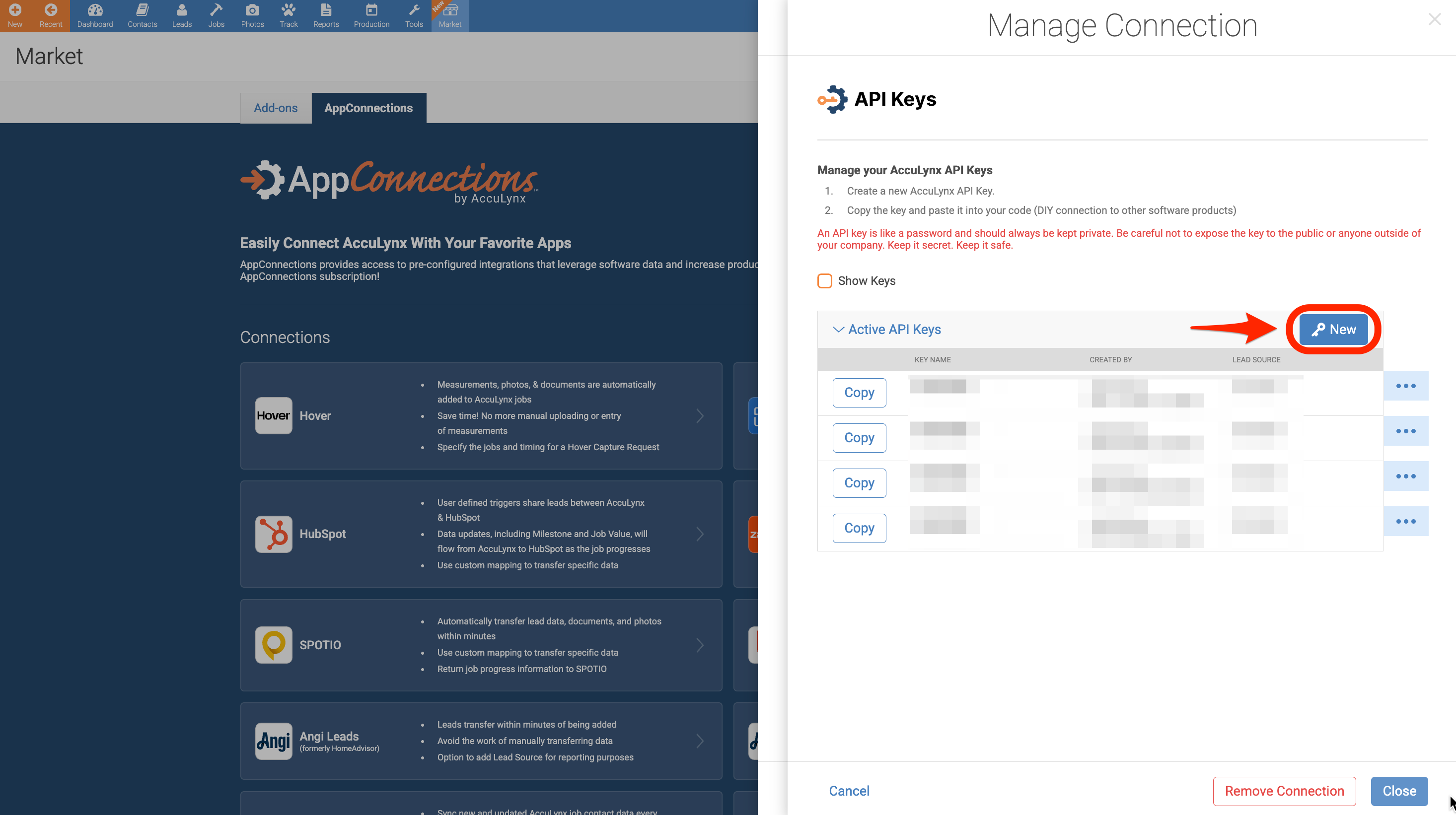Open the Tools wrench icon

coord(414,10)
